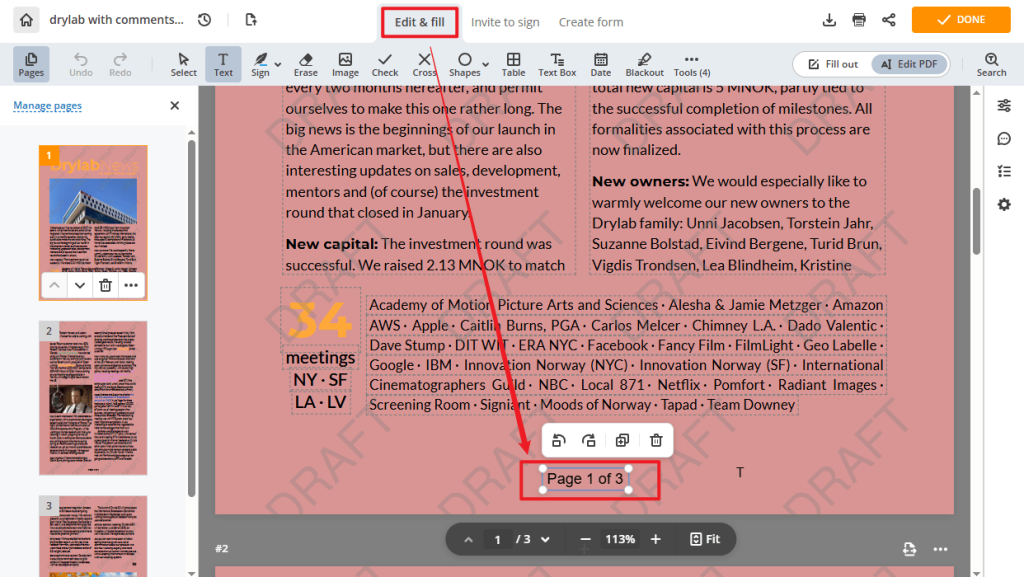This screenshot has height=577, width=1024.
Task: Select the Blackout tool
Action: [x=644, y=64]
